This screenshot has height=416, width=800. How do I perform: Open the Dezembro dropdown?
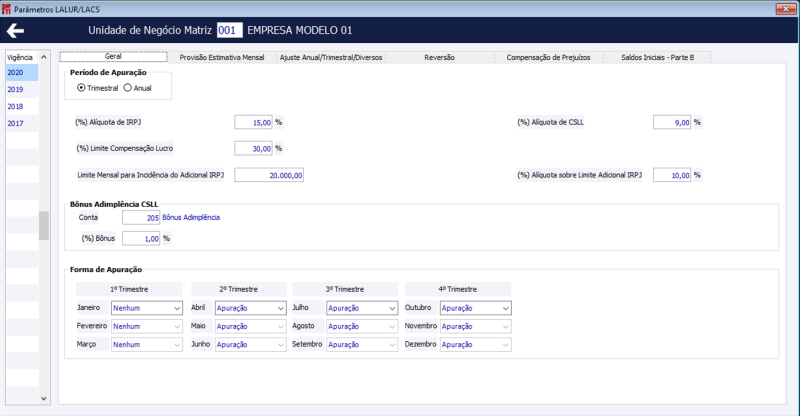[476, 345]
